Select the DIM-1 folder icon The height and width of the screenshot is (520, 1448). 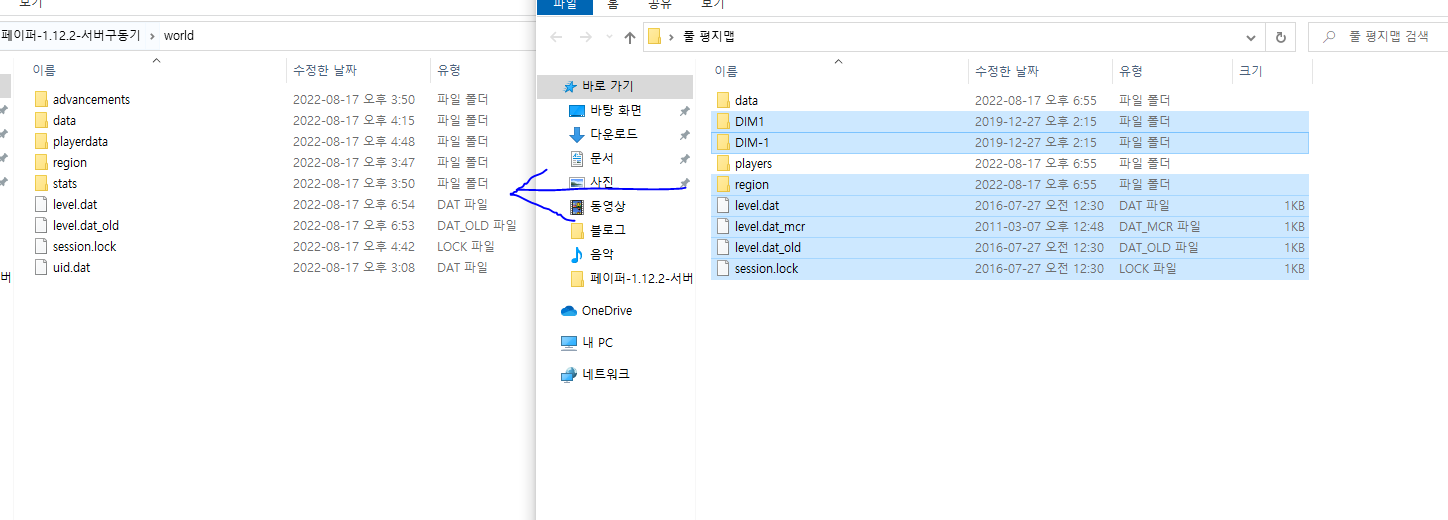point(723,142)
